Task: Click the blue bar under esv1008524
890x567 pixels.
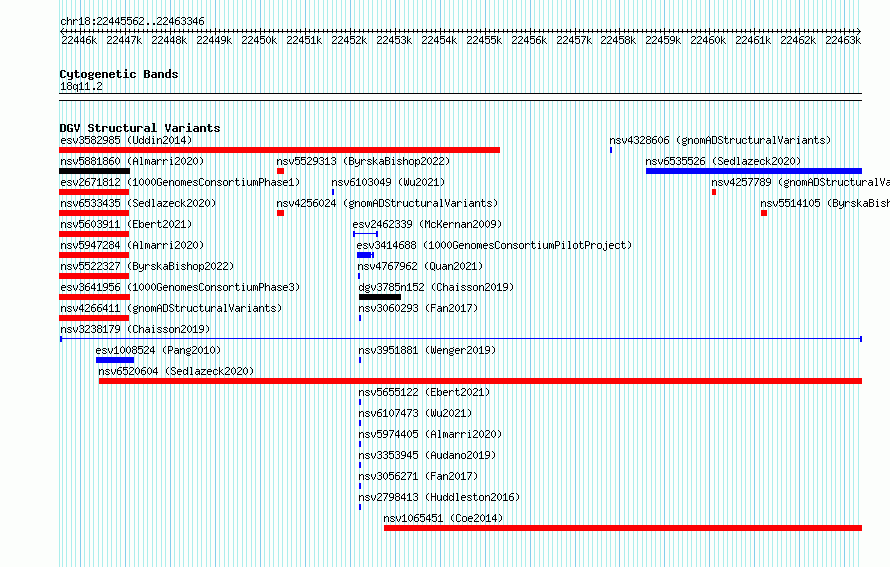Action: 115,360
